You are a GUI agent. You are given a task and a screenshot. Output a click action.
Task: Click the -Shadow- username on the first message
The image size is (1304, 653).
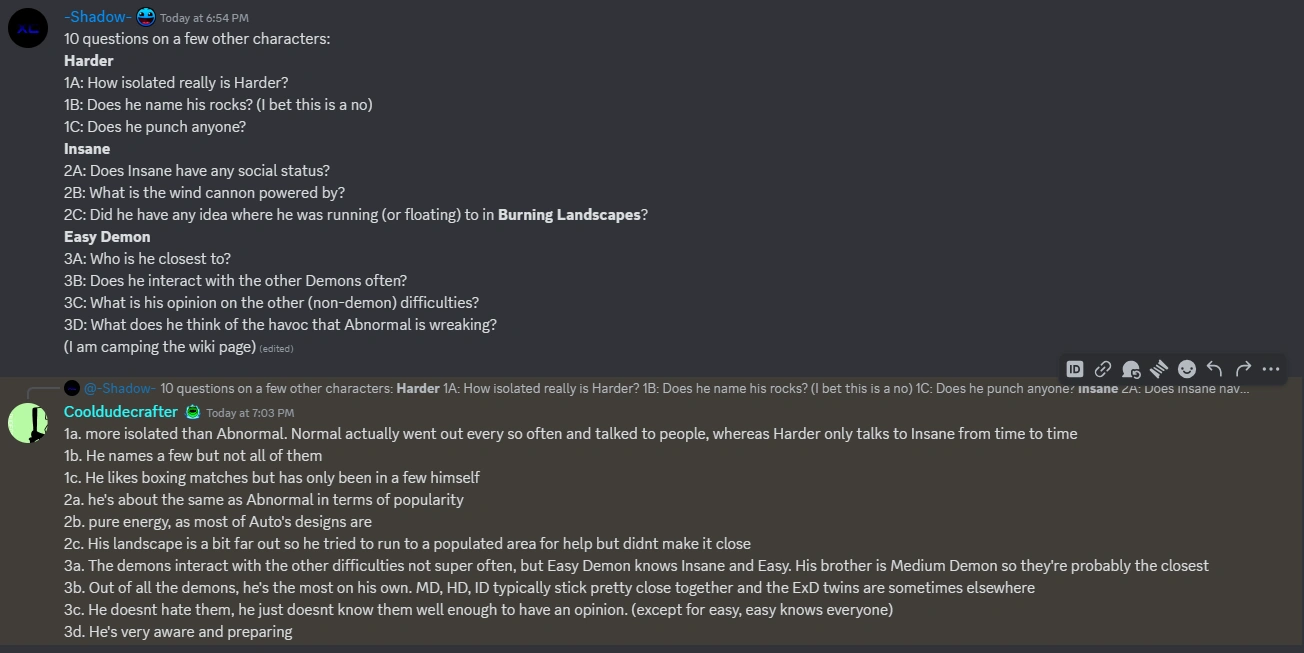pyautogui.click(x=97, y=17)
